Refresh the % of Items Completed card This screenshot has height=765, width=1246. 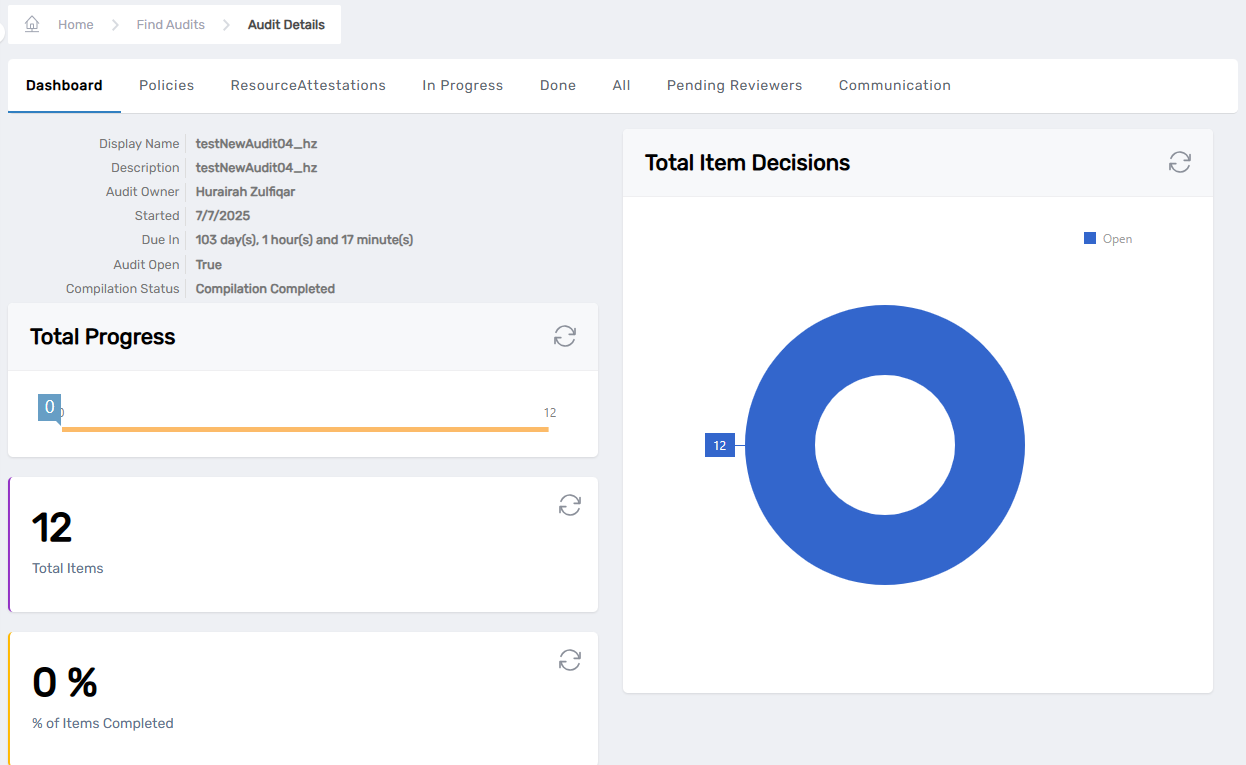tap(570, 660)
